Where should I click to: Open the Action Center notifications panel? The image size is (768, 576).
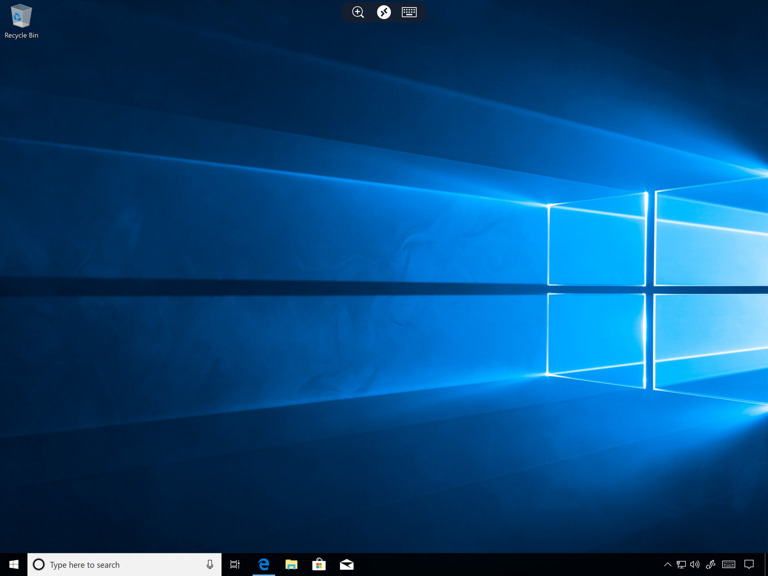(749, 564)
